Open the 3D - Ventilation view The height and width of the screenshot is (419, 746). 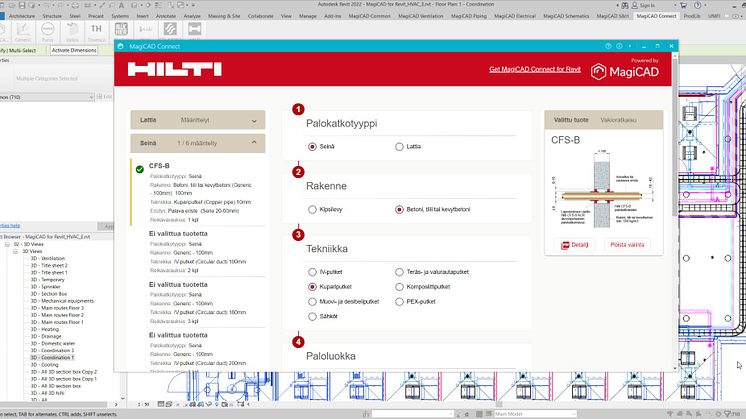pos(48,258)
